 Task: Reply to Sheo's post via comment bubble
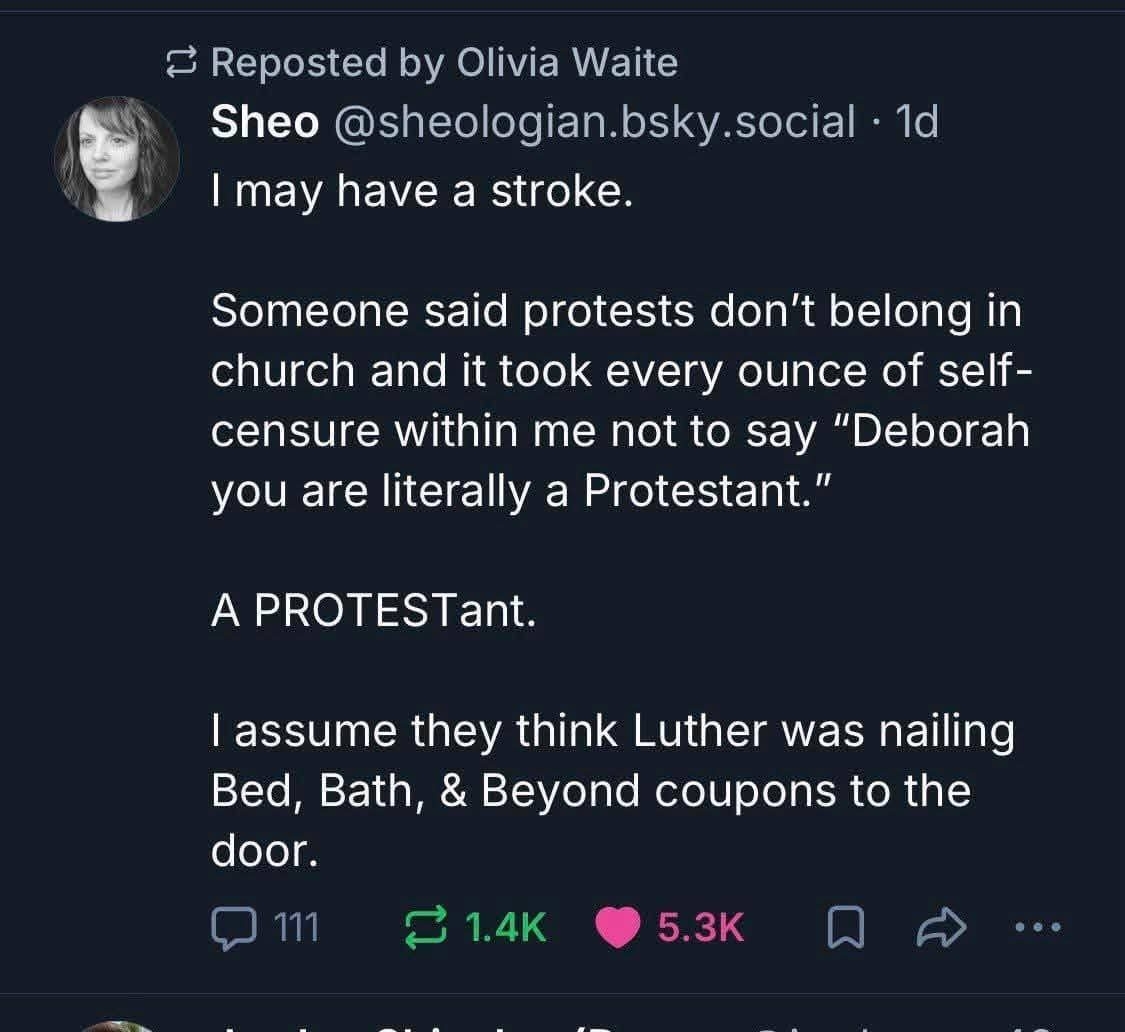point(233,930)
